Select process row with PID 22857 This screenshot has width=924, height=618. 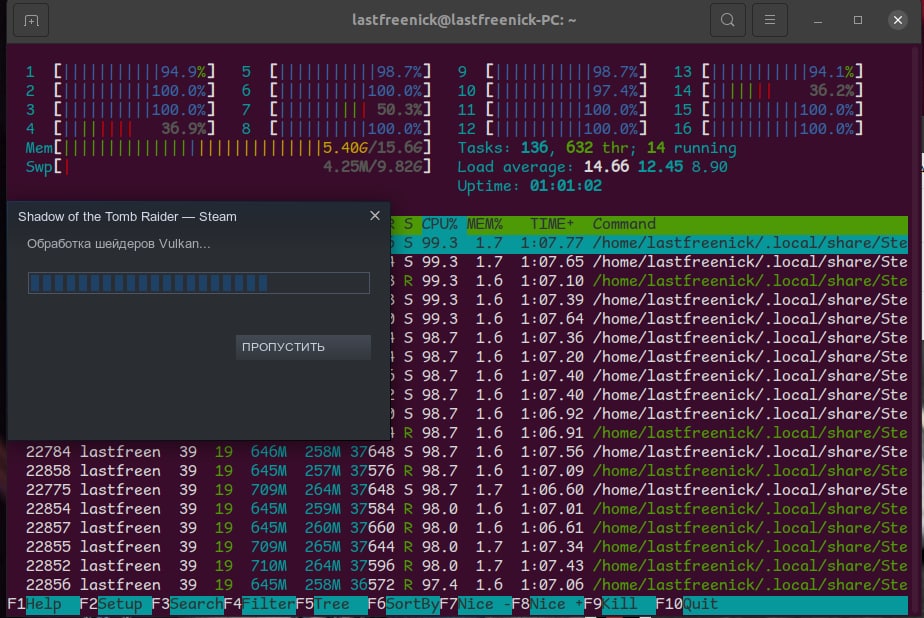[x=466, y=528]
